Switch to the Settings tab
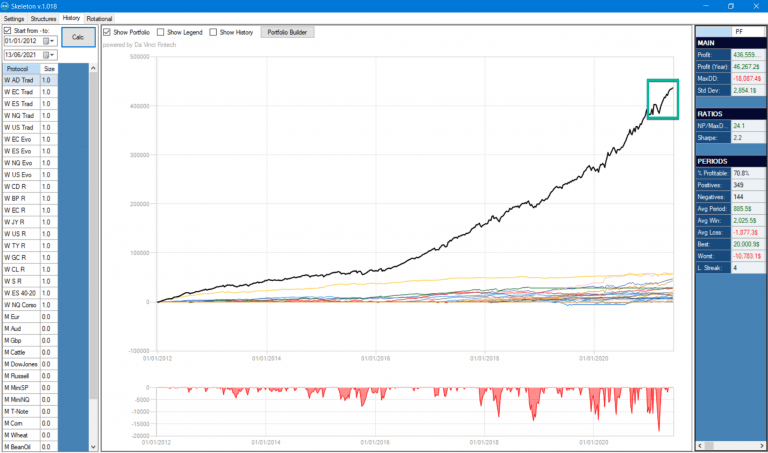Image resolution: width=768 pixels, height=453 pixels. pyautogui.click(x=14, y=18)
